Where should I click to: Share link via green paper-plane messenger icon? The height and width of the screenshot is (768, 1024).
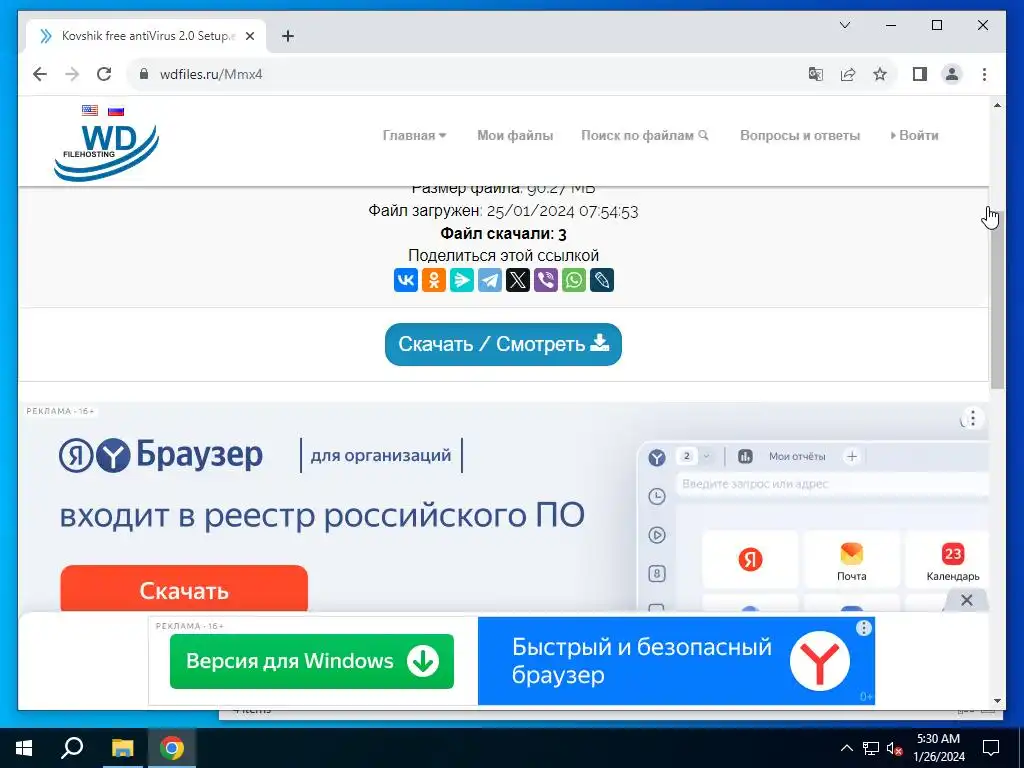coord(462,280)
